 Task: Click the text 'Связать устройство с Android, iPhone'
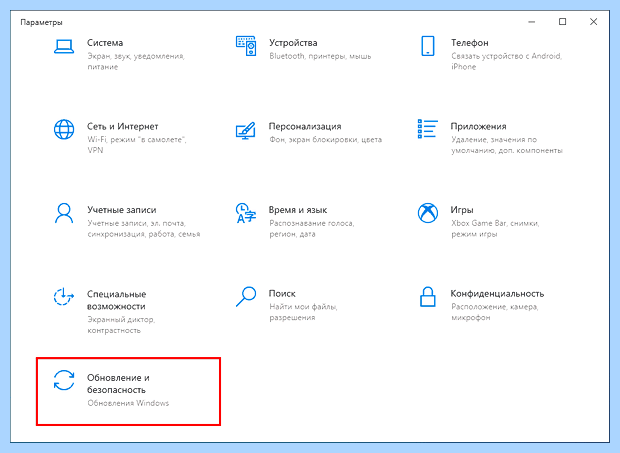[x=507, y=61]
